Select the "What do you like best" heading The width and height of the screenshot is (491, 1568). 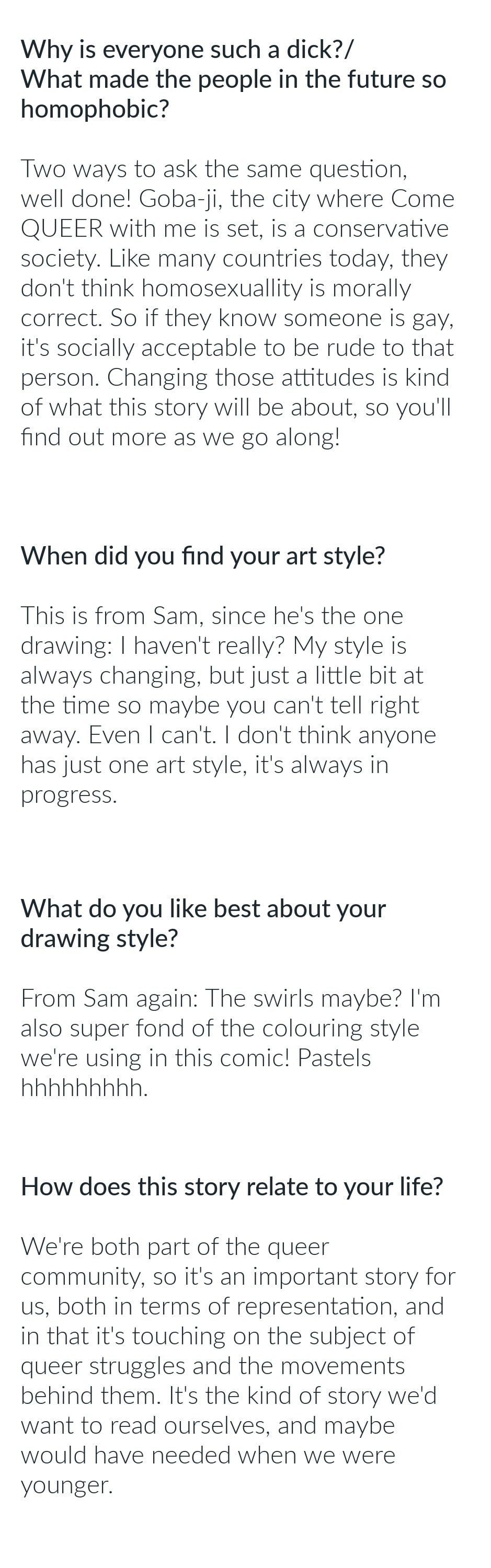[203, 909]
